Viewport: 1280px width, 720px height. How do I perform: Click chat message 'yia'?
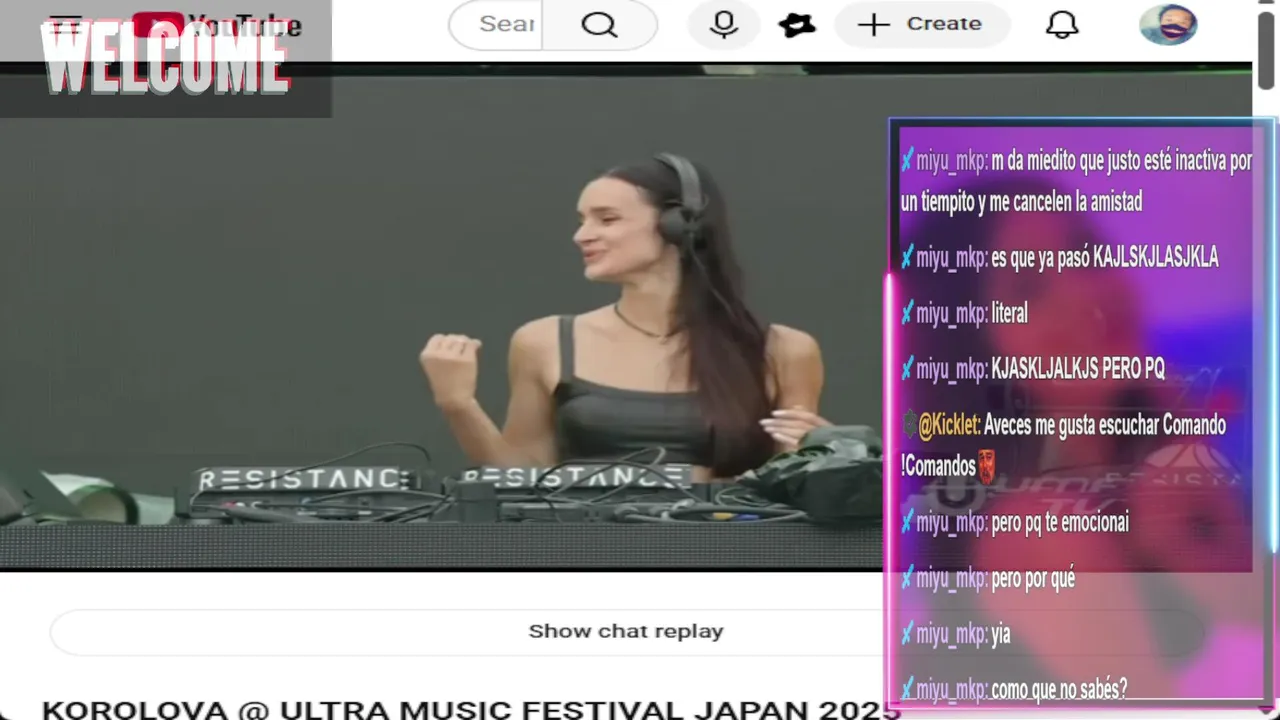pos(1001,634)
